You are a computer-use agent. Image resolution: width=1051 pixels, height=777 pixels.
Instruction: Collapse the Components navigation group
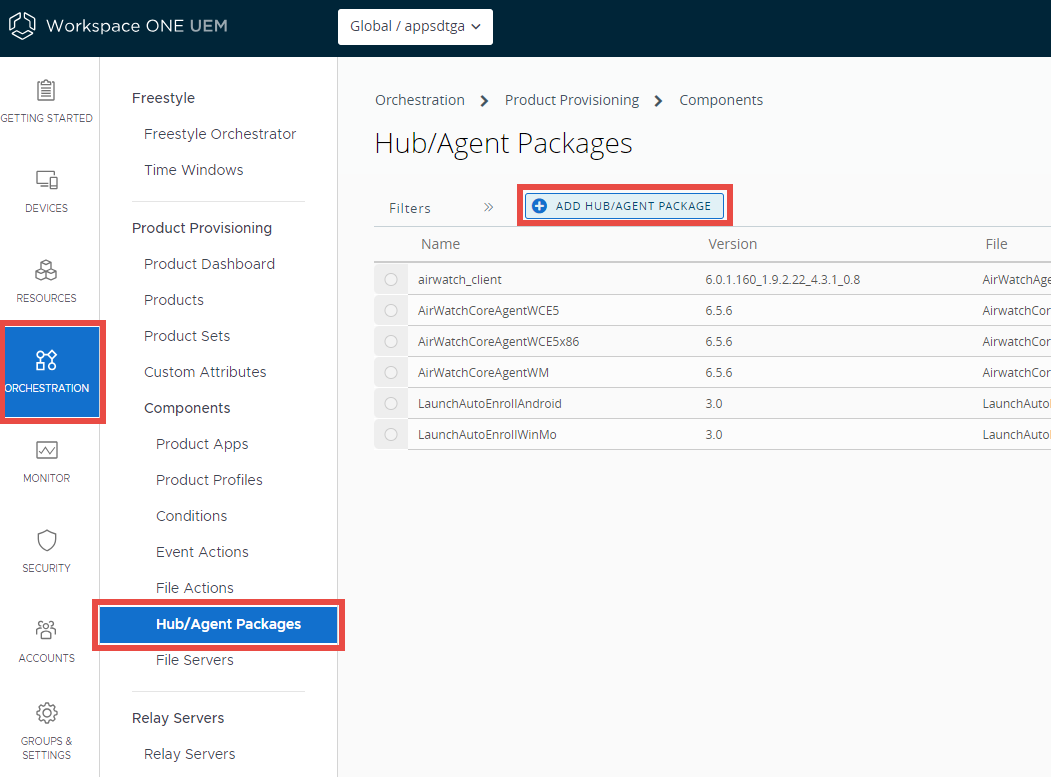187,408
